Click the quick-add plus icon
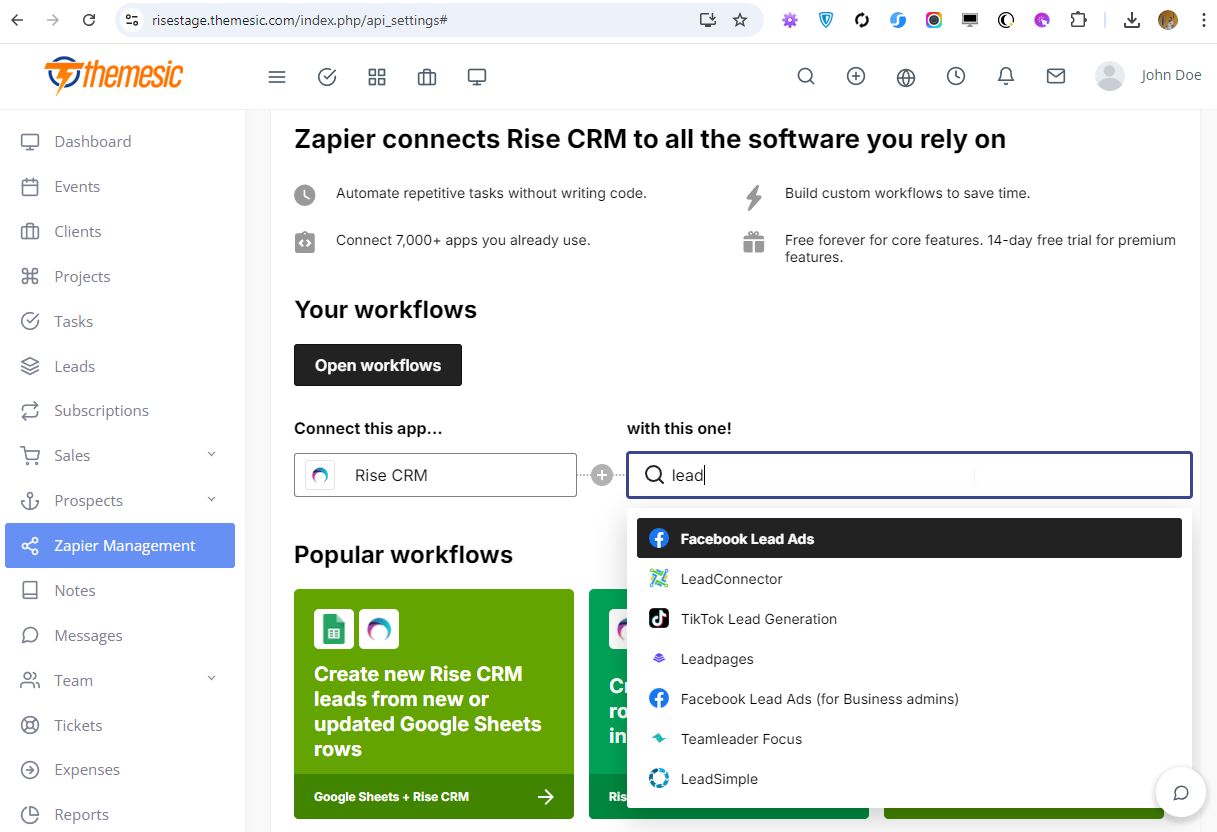The image size is (1217, 832). point(856,76)
